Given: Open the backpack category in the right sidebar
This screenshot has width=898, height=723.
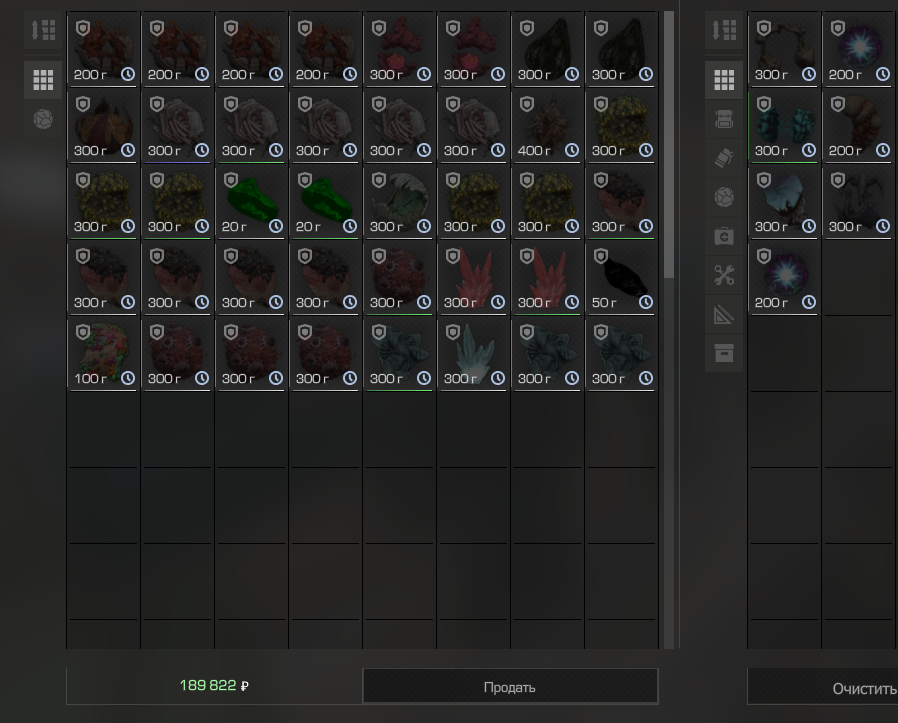Looking at the screenshot, I should coord(724,119).
